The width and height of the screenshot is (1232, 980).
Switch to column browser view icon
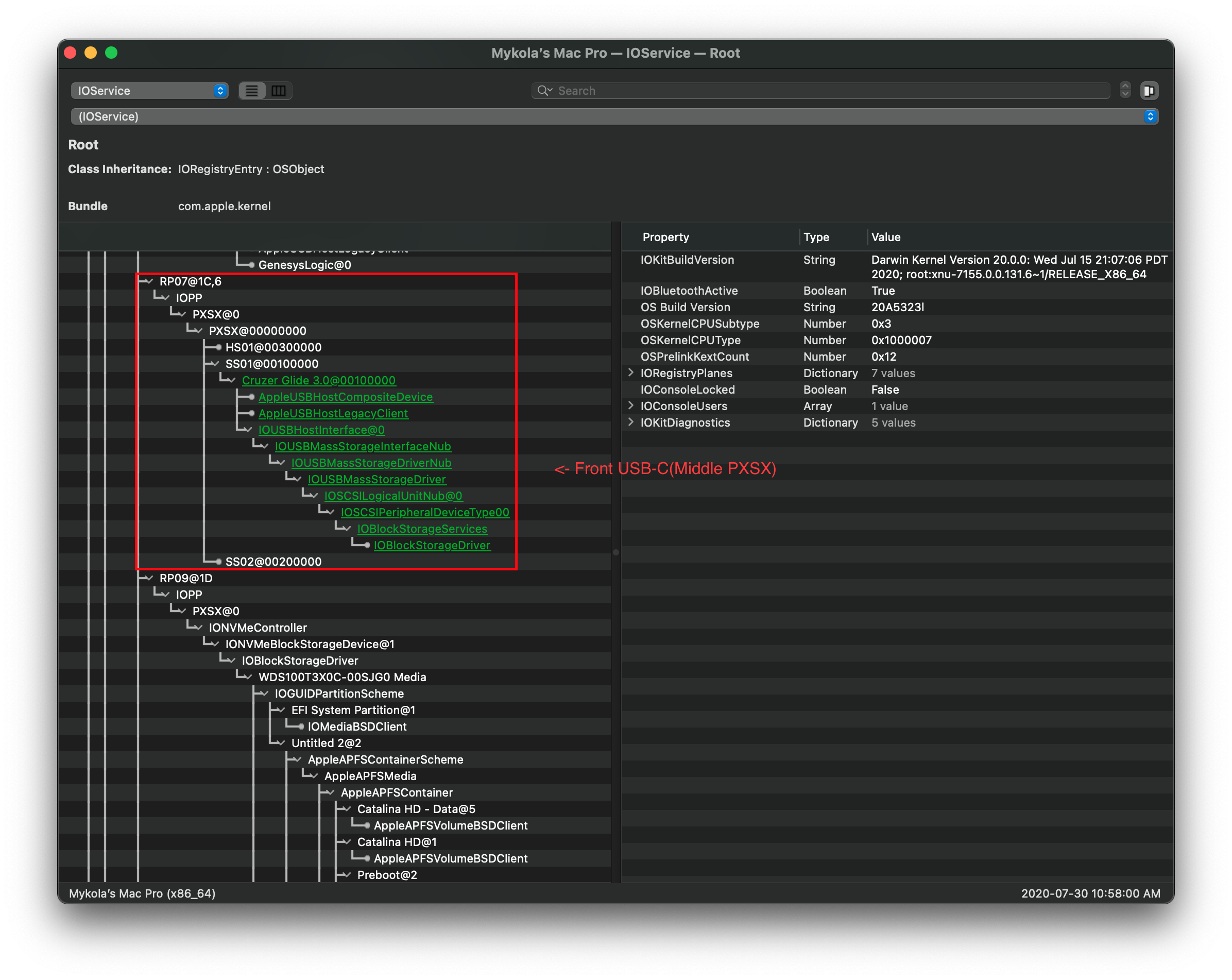pos(279,90)
